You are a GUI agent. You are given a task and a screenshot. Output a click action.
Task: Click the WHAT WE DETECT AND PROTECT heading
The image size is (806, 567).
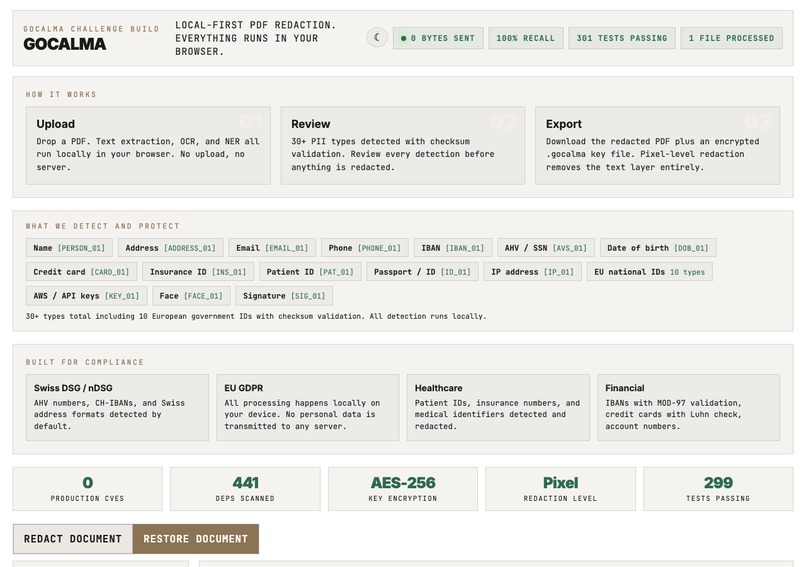103,226
